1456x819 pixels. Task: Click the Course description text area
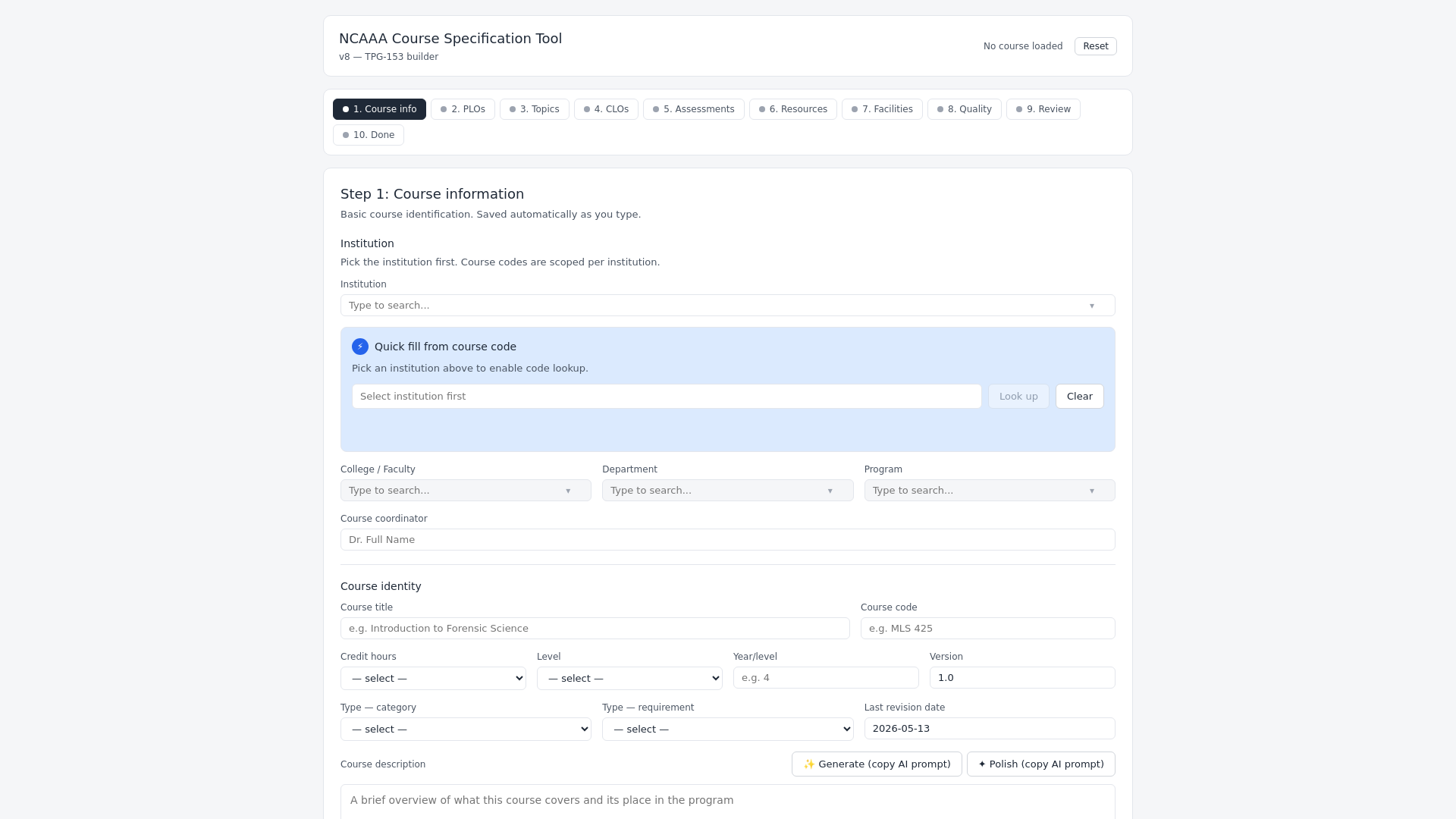pos(727,802)
